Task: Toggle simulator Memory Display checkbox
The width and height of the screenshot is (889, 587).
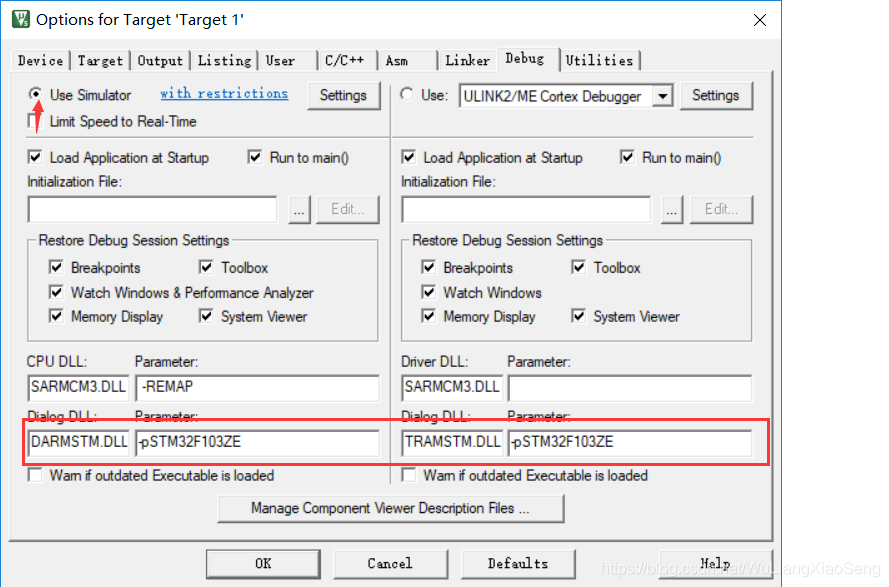Action: click(x=56, y=316)
